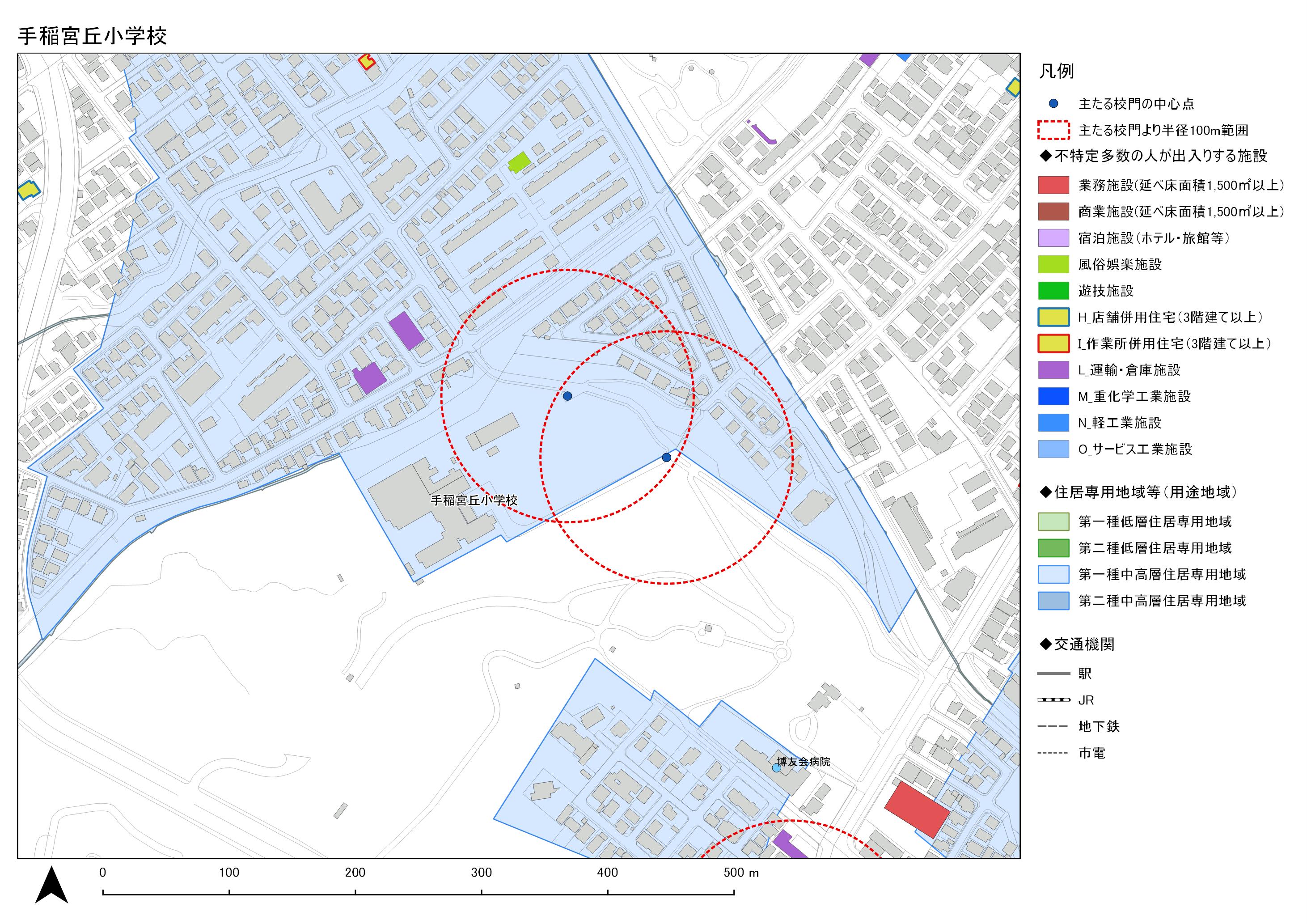The width and height of the screenshot is (1307, 924).
Task: Click the 300 scale bar label
Action: (482, 873)
